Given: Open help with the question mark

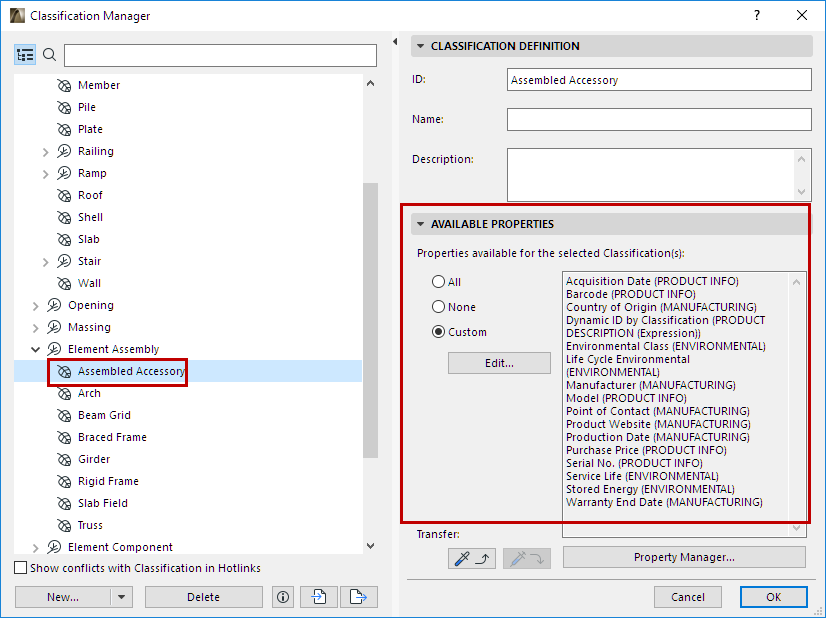Looking at the screenshot, I should click(757, 15).
